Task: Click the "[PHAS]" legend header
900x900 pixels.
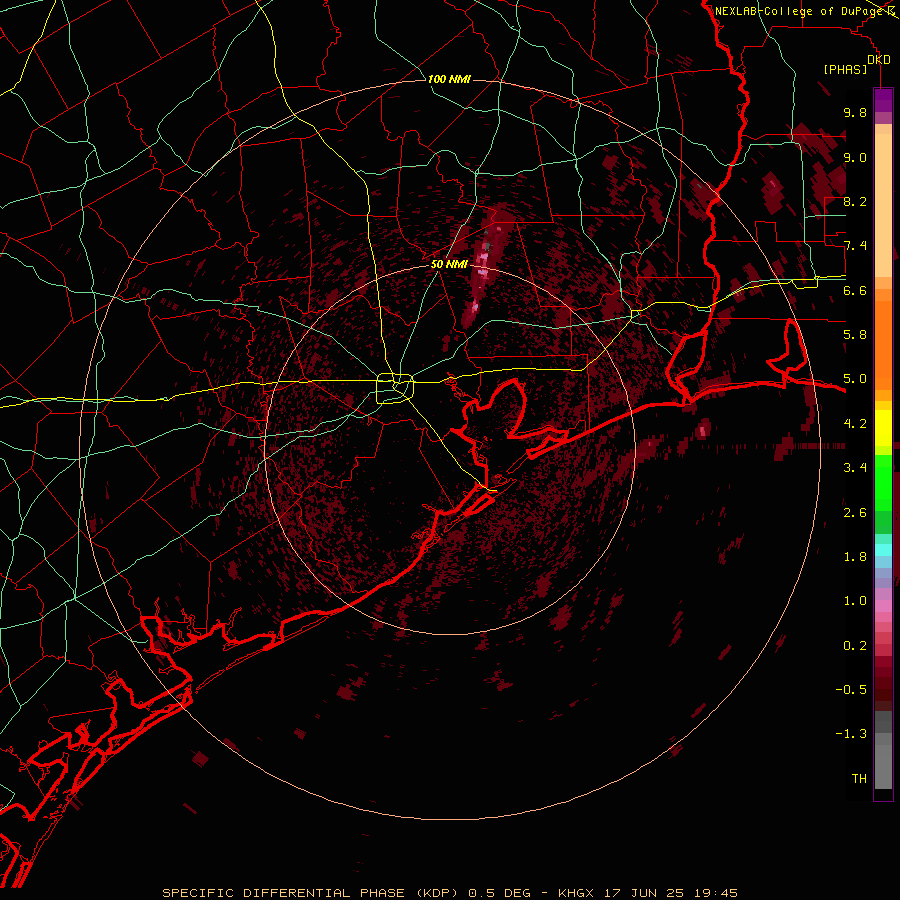Action: (x=845, y=69)
